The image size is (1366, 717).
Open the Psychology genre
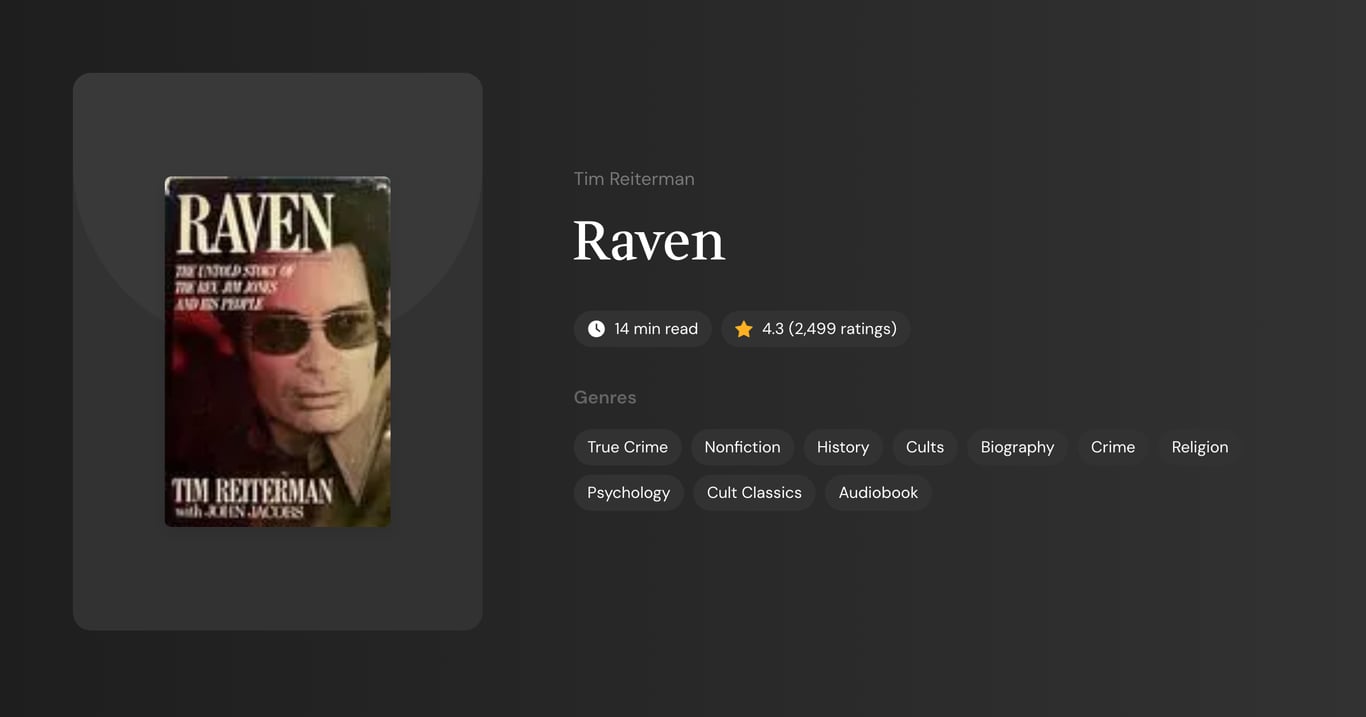pyautogui.click(x=628, y=492)
